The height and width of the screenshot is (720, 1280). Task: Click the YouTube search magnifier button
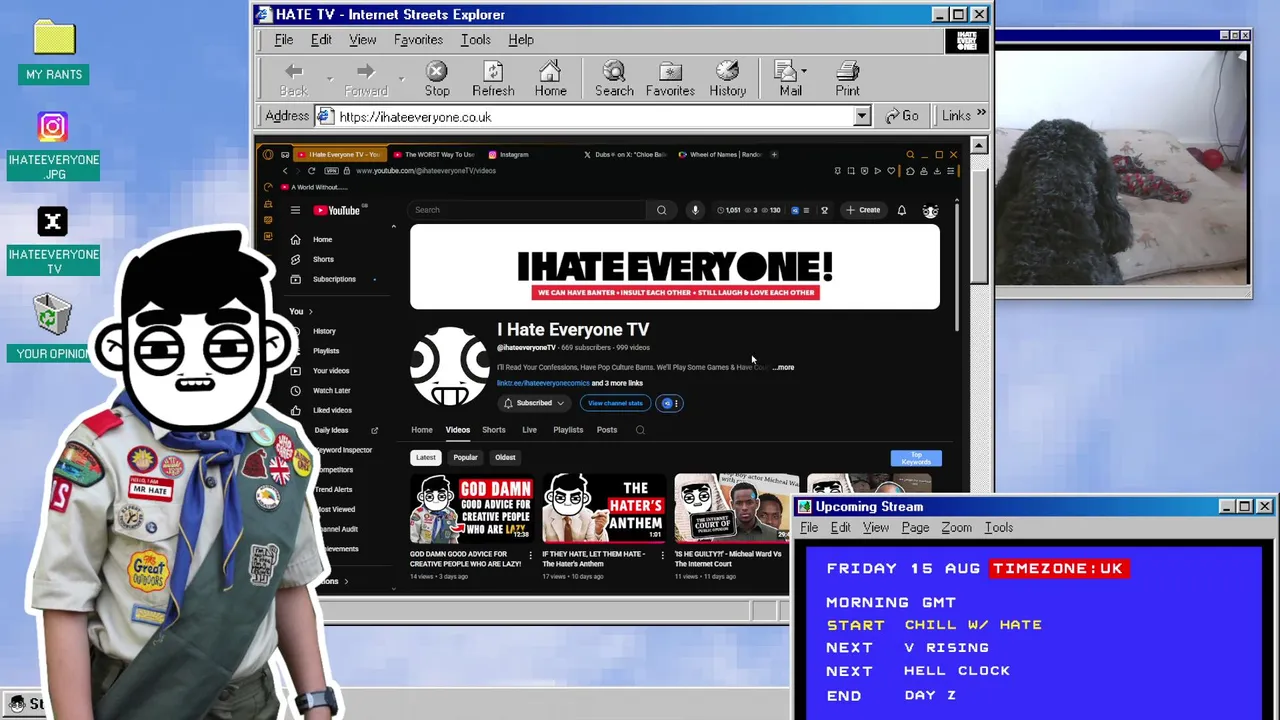click(x=661, y=210)
